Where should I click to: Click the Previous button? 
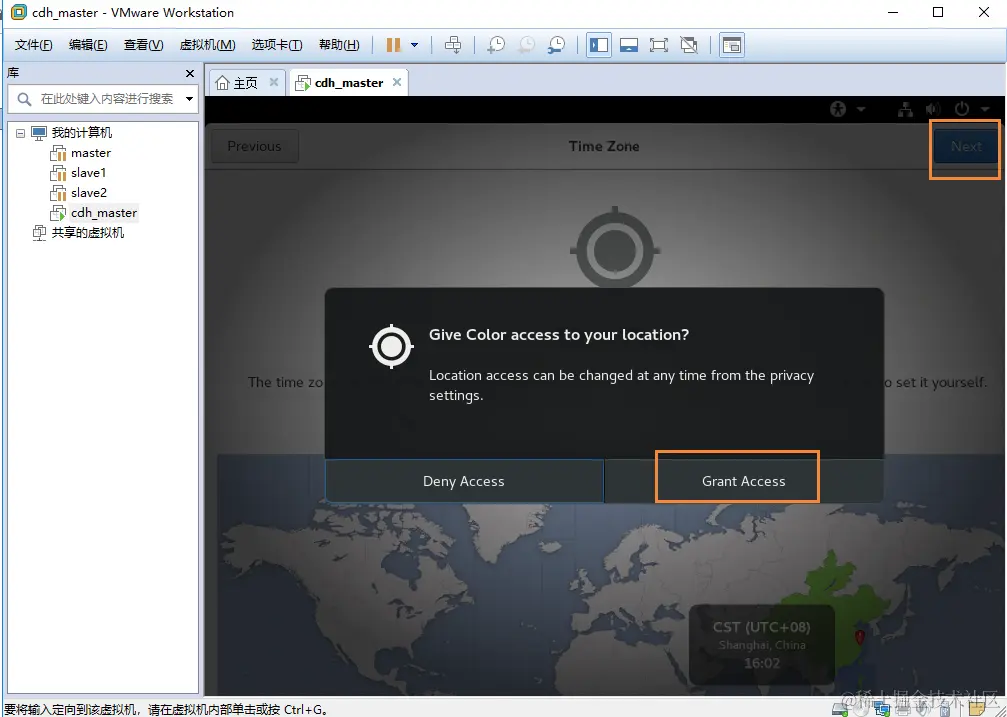click(x=254, y=146)
